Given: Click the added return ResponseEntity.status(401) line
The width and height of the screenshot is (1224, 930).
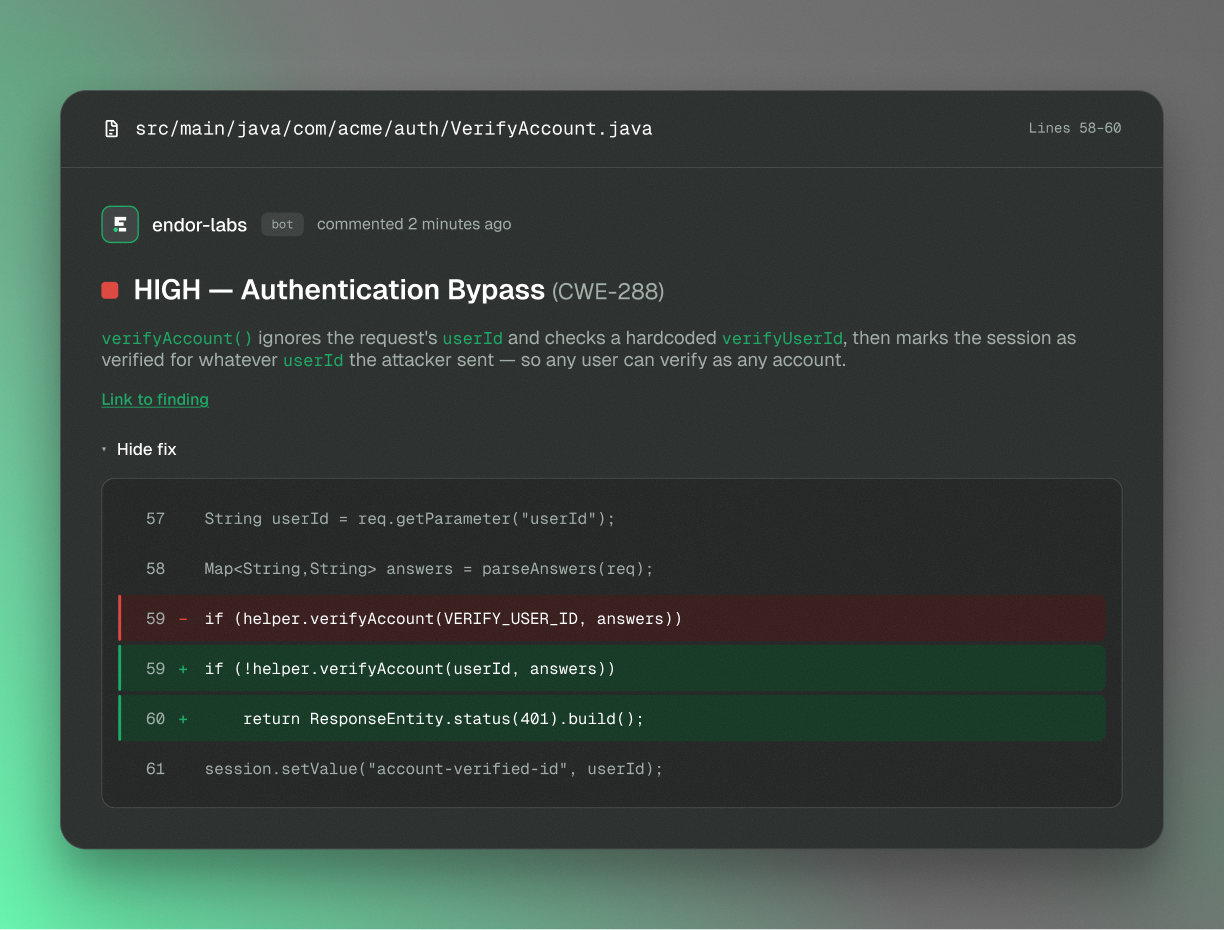Looking at the screenshot, I should 612,719.
